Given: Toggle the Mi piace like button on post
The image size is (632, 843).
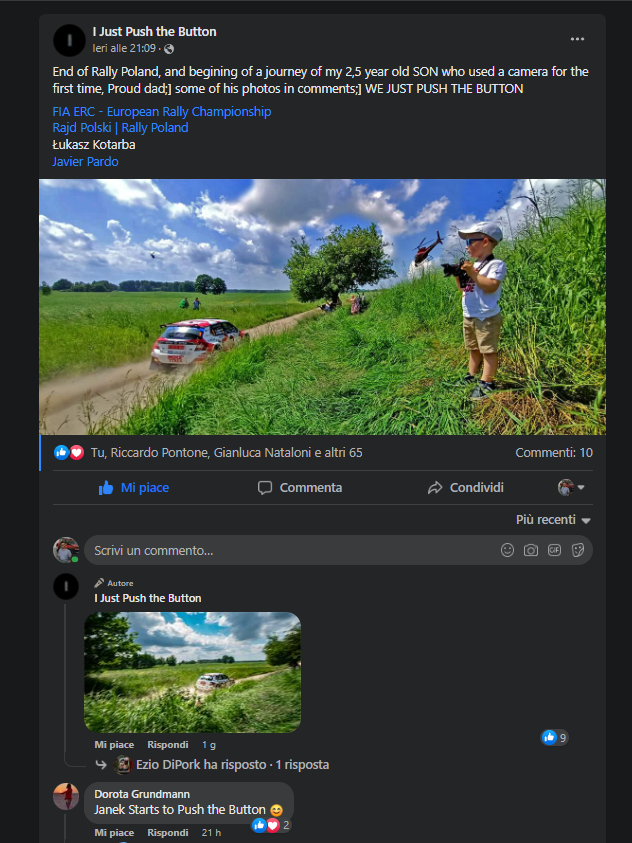Looking at the screenshot, I should pos(134,488).
